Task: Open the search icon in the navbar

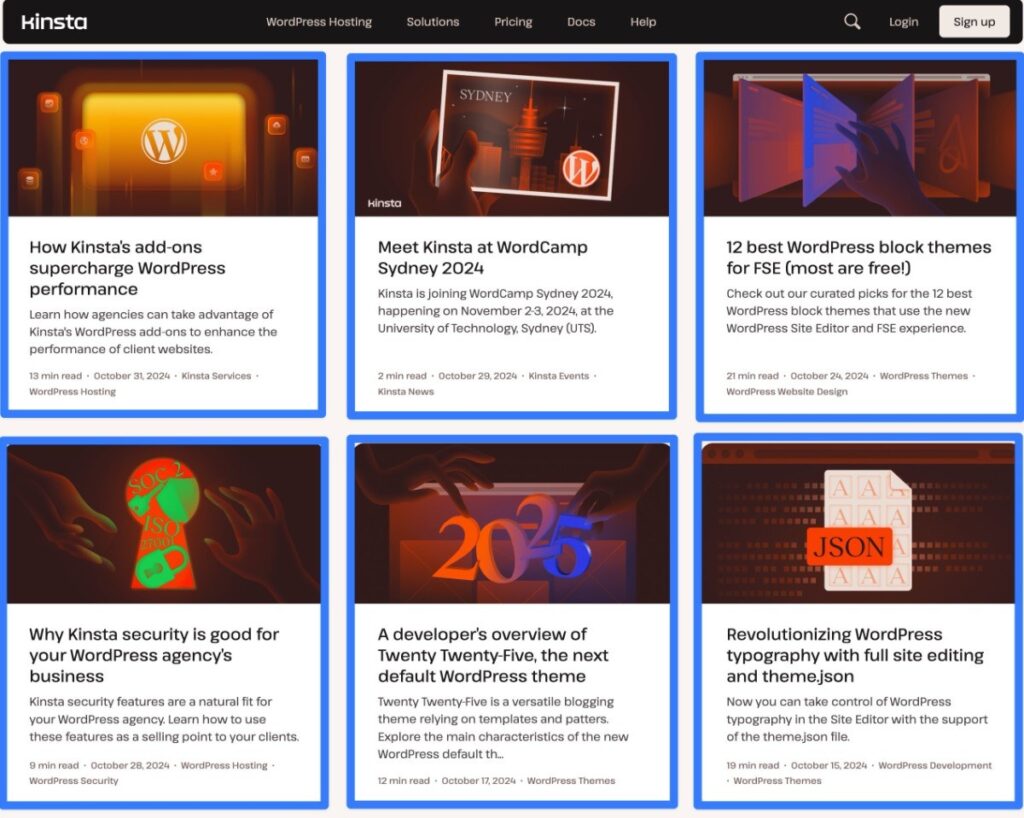Action: coord(851,21)
